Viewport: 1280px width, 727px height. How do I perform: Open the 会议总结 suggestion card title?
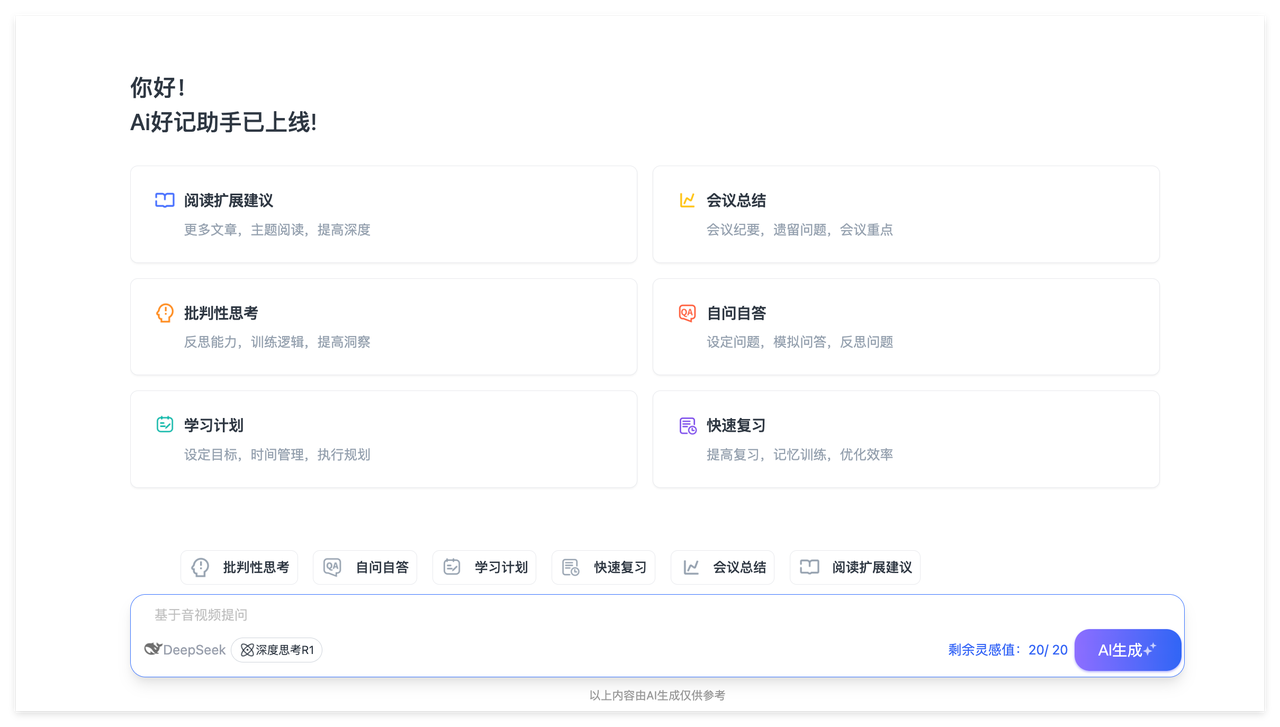point(736,200)
